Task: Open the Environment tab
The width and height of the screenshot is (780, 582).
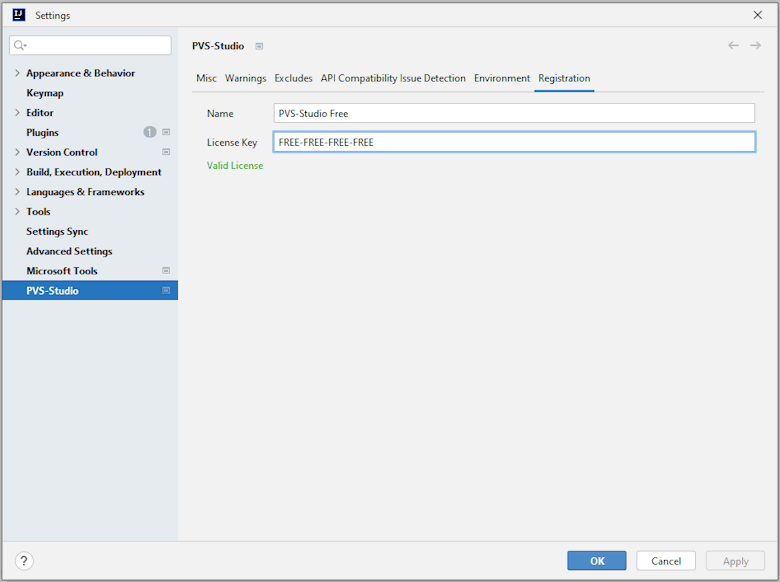Action: point(501,78)
